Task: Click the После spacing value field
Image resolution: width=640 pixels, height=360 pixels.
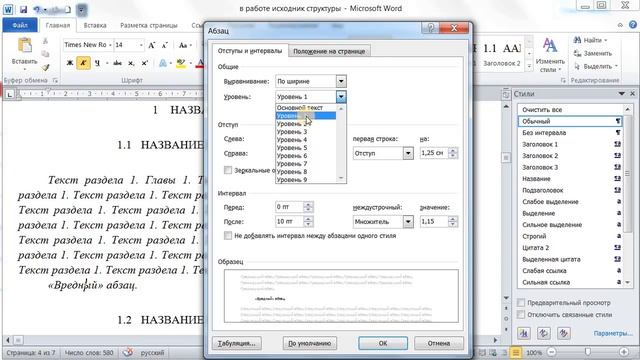Action: [289, 222]
